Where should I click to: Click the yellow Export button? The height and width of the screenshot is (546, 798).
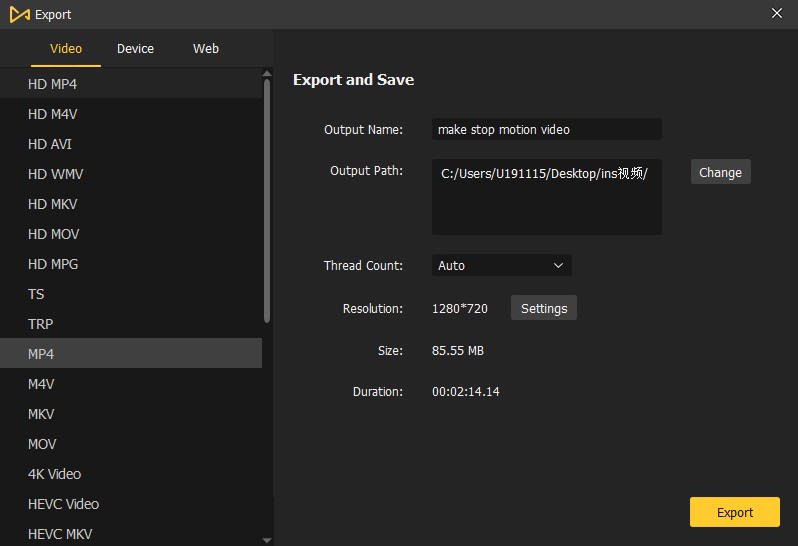pos(734,512)
